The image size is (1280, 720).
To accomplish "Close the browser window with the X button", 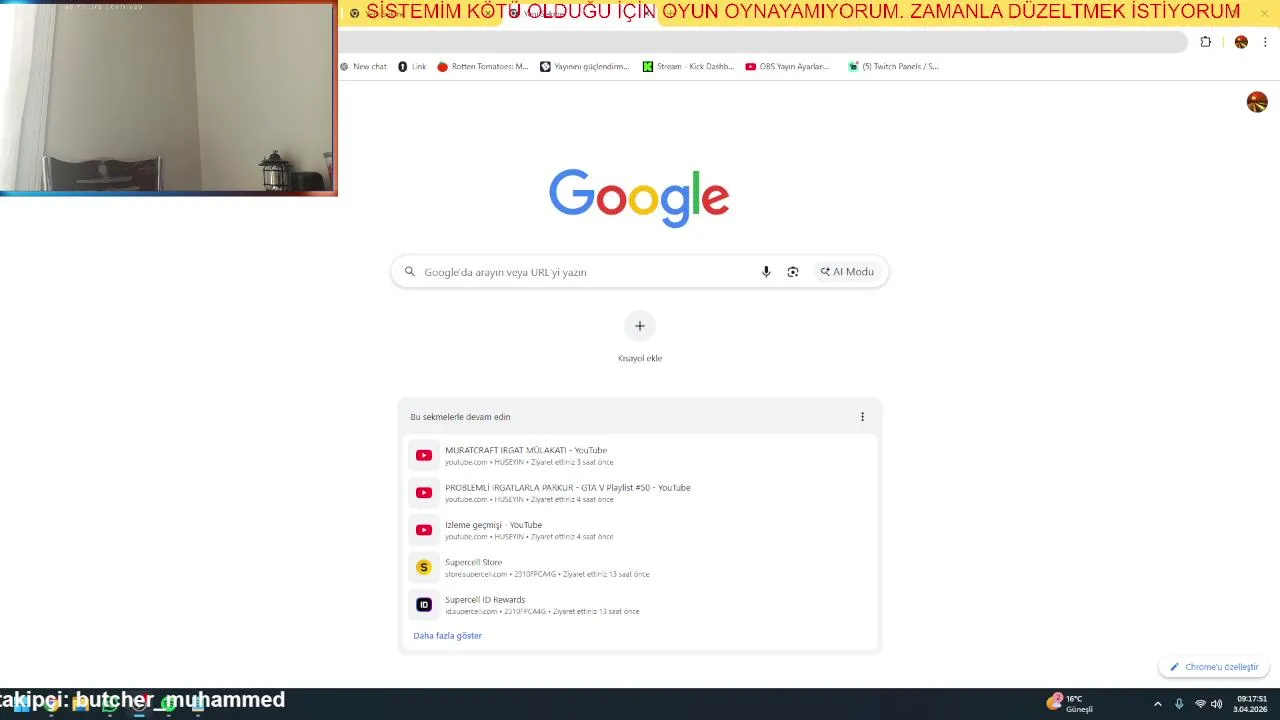I will [1264, 13].
